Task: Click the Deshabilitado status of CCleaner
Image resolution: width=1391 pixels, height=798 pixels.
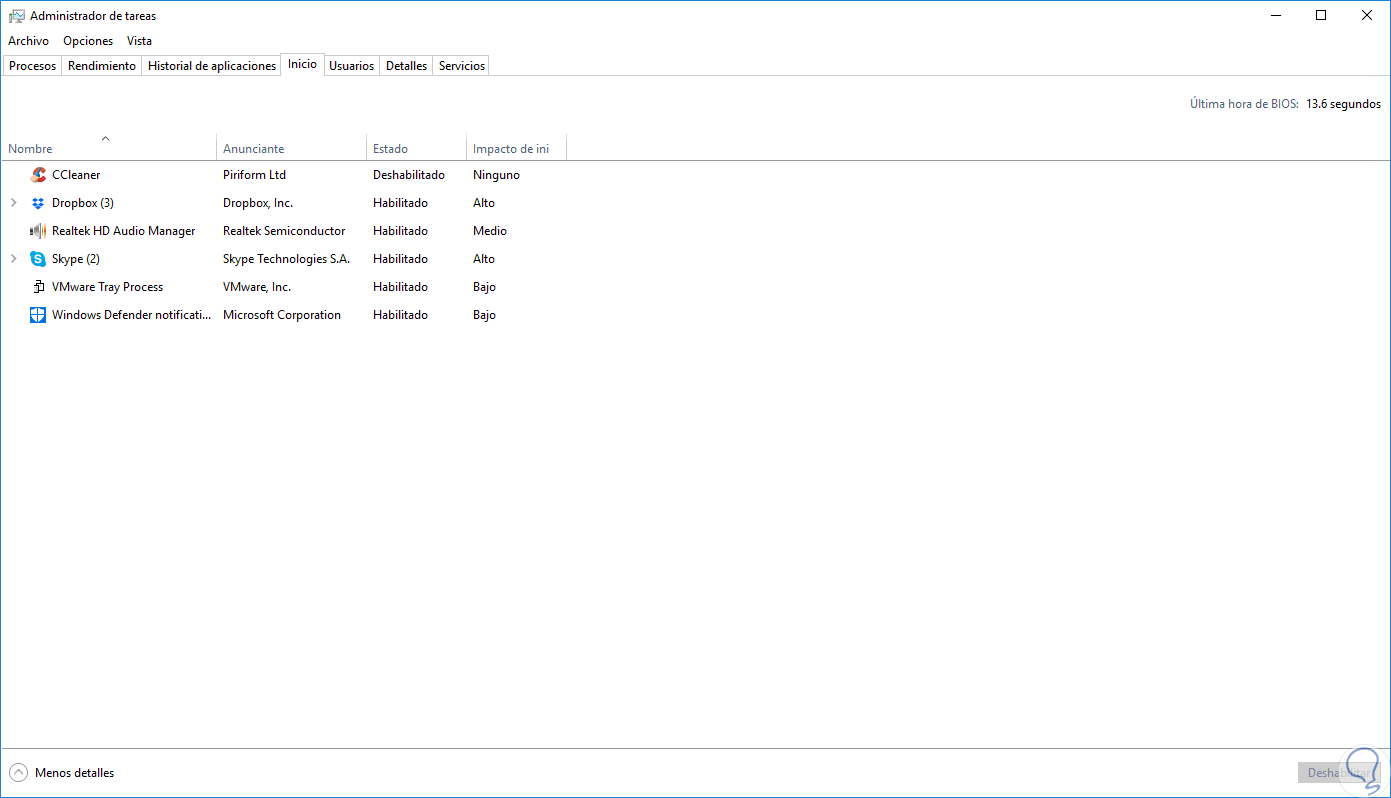Action: coord(409,175)
